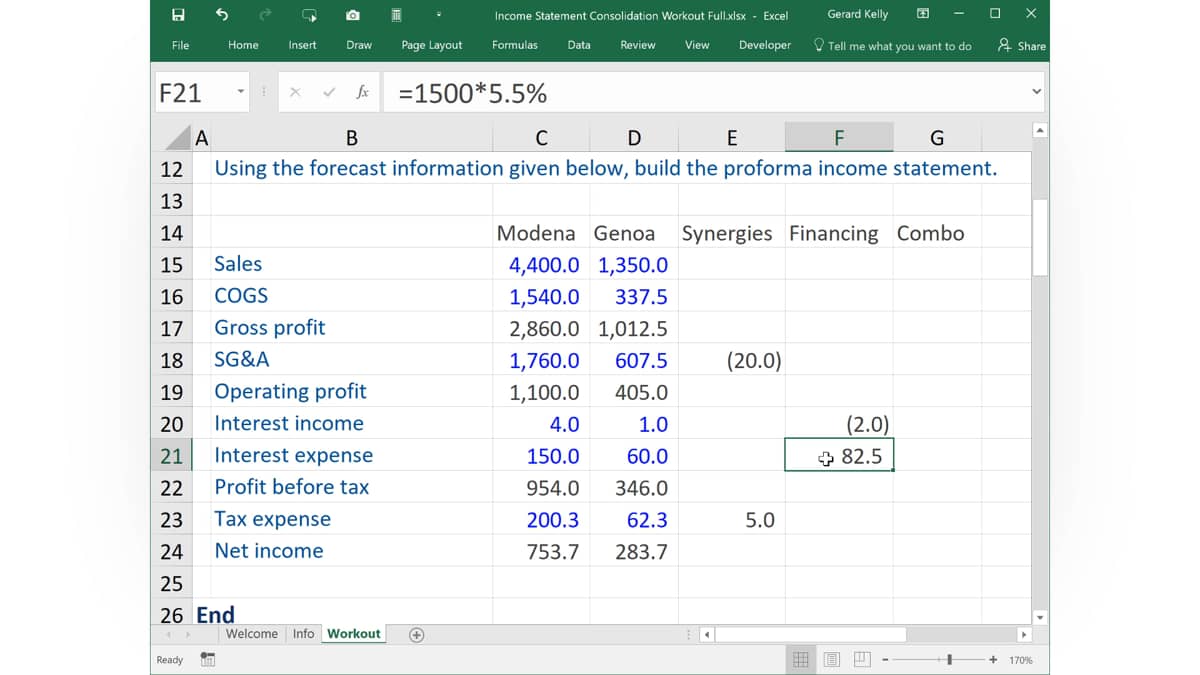Add a new sheet with plus icon
Screen dimensions: 1200x675
click(417, 634)
